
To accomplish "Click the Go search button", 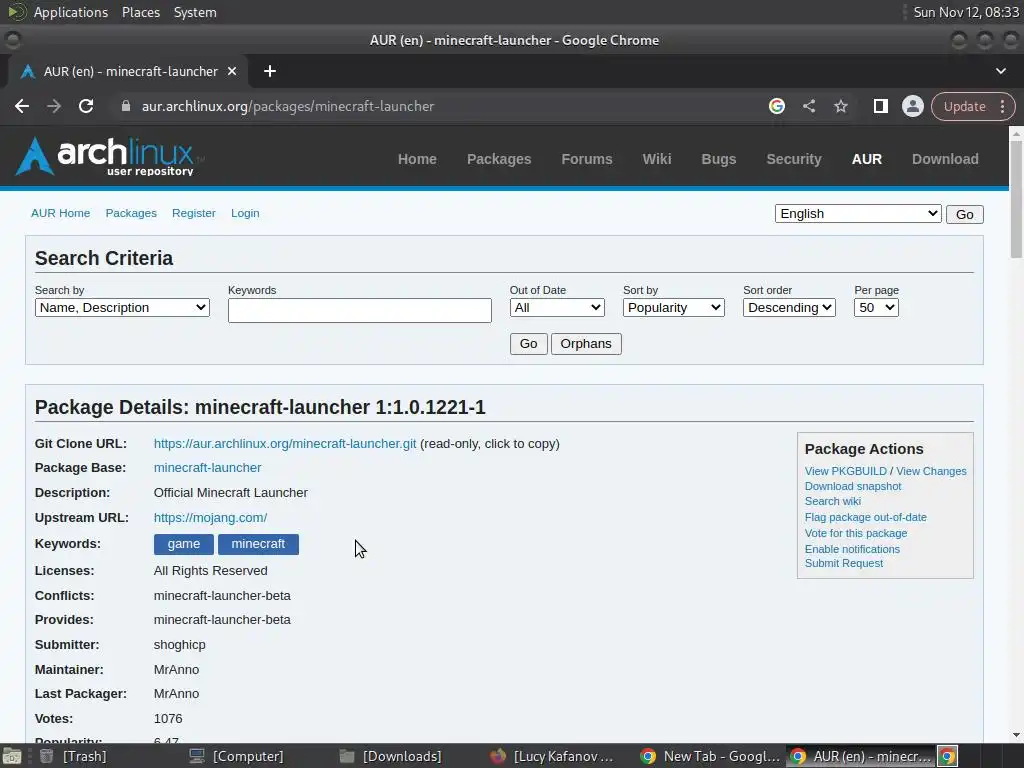I will (528, 344).
